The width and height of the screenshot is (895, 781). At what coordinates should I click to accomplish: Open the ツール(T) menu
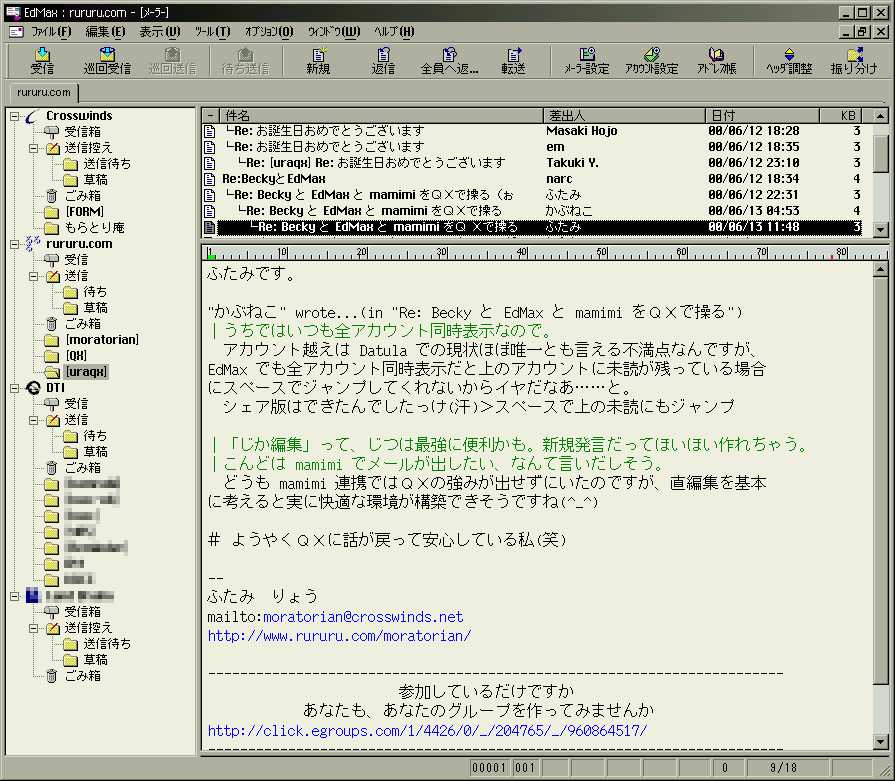(x=212, y=31)
